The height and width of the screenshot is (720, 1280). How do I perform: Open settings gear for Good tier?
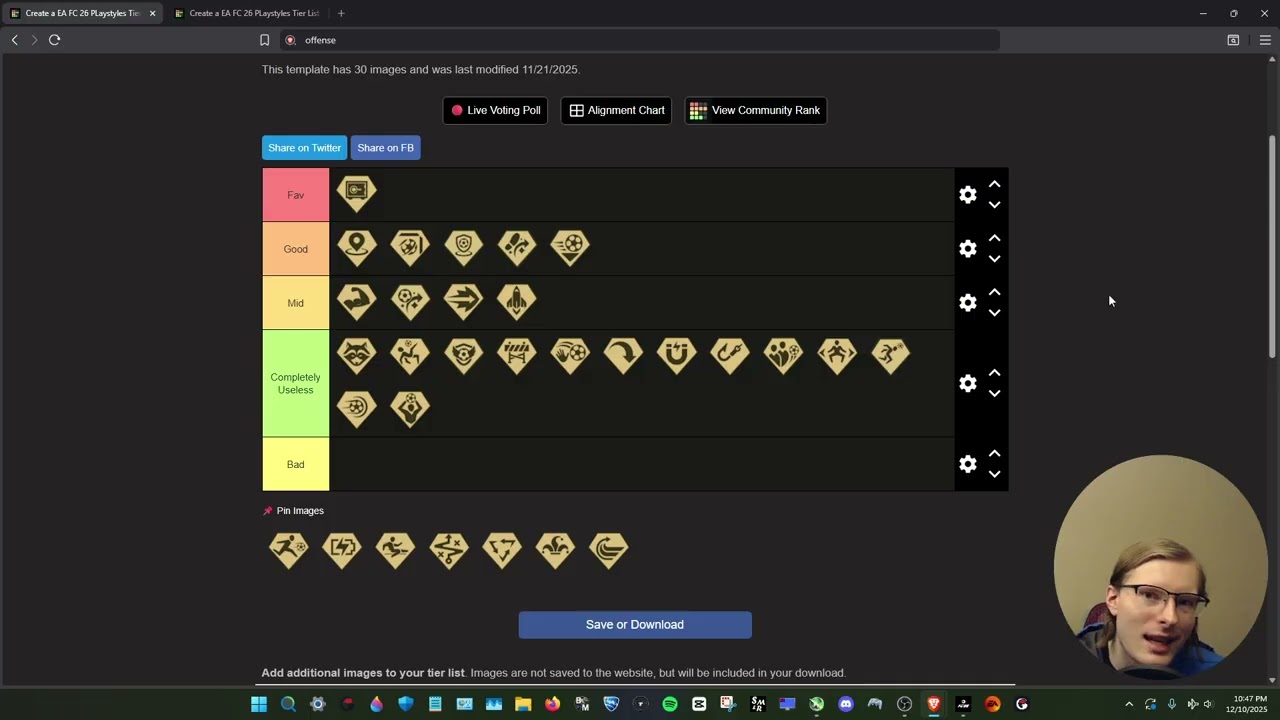point(968,249)
